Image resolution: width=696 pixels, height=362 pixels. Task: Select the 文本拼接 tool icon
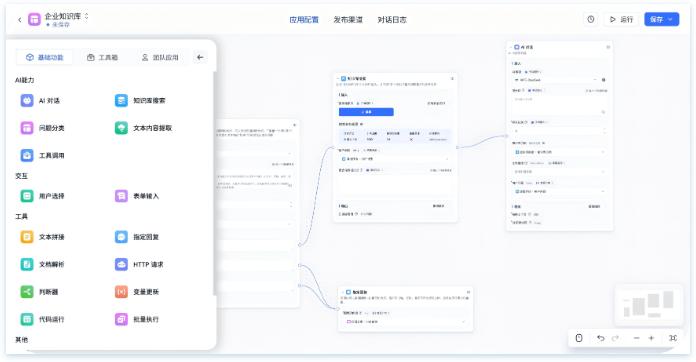(x=27, y=237)
